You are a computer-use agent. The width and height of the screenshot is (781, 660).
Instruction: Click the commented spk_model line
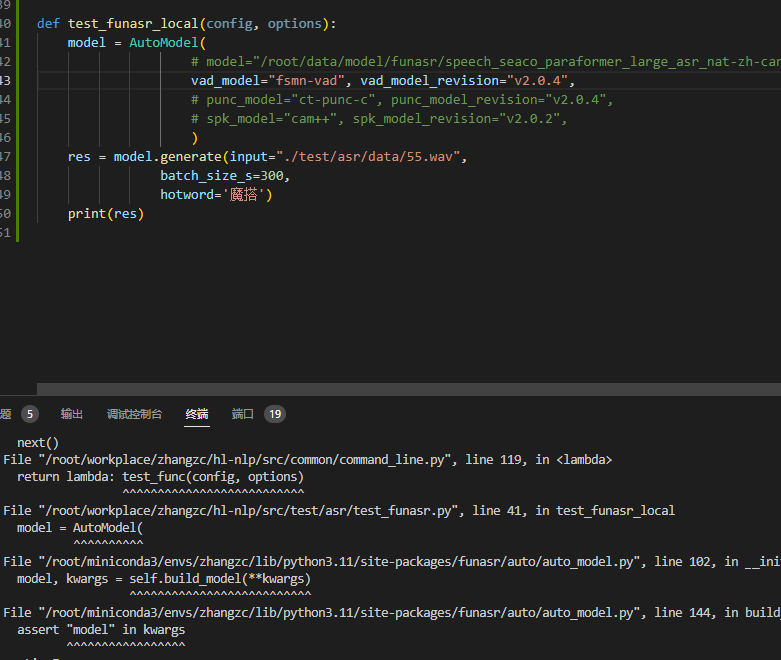(379, 119)
